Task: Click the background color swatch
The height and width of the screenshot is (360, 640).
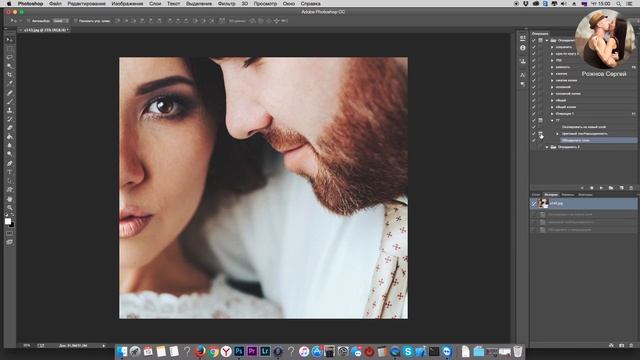Action: [x=12, y=224]
